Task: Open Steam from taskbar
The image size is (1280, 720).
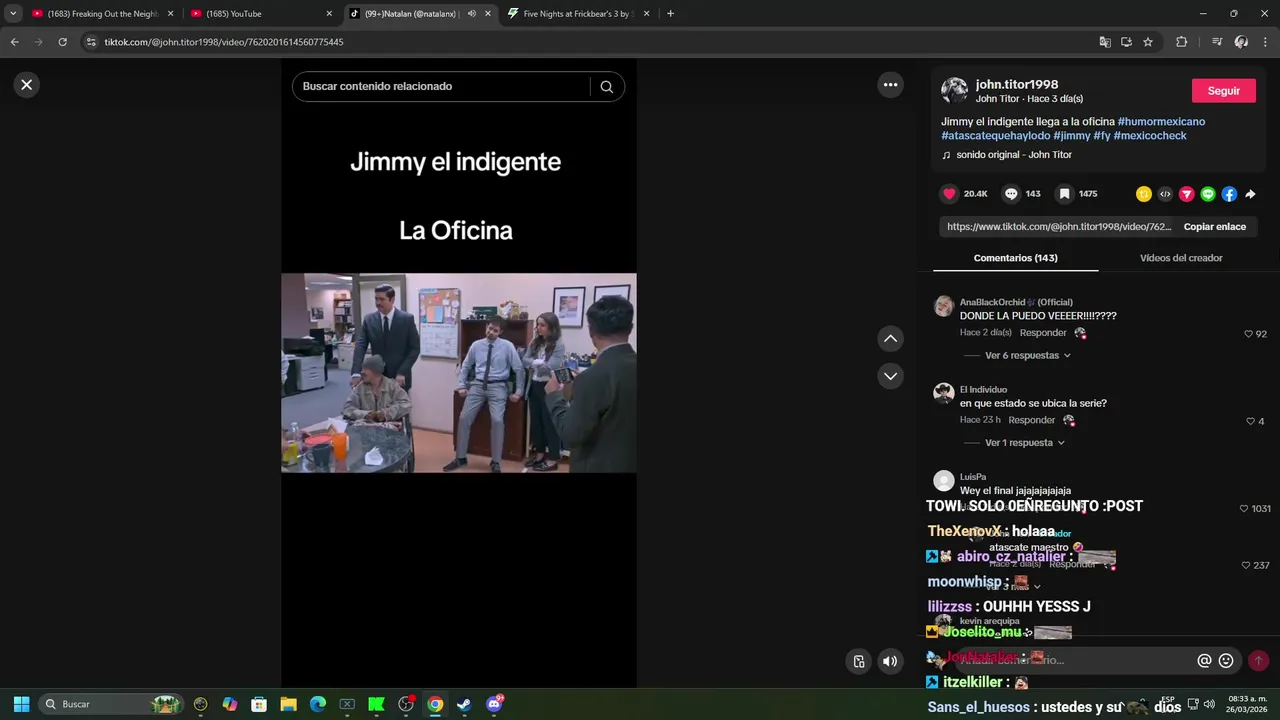Action: 464,704
